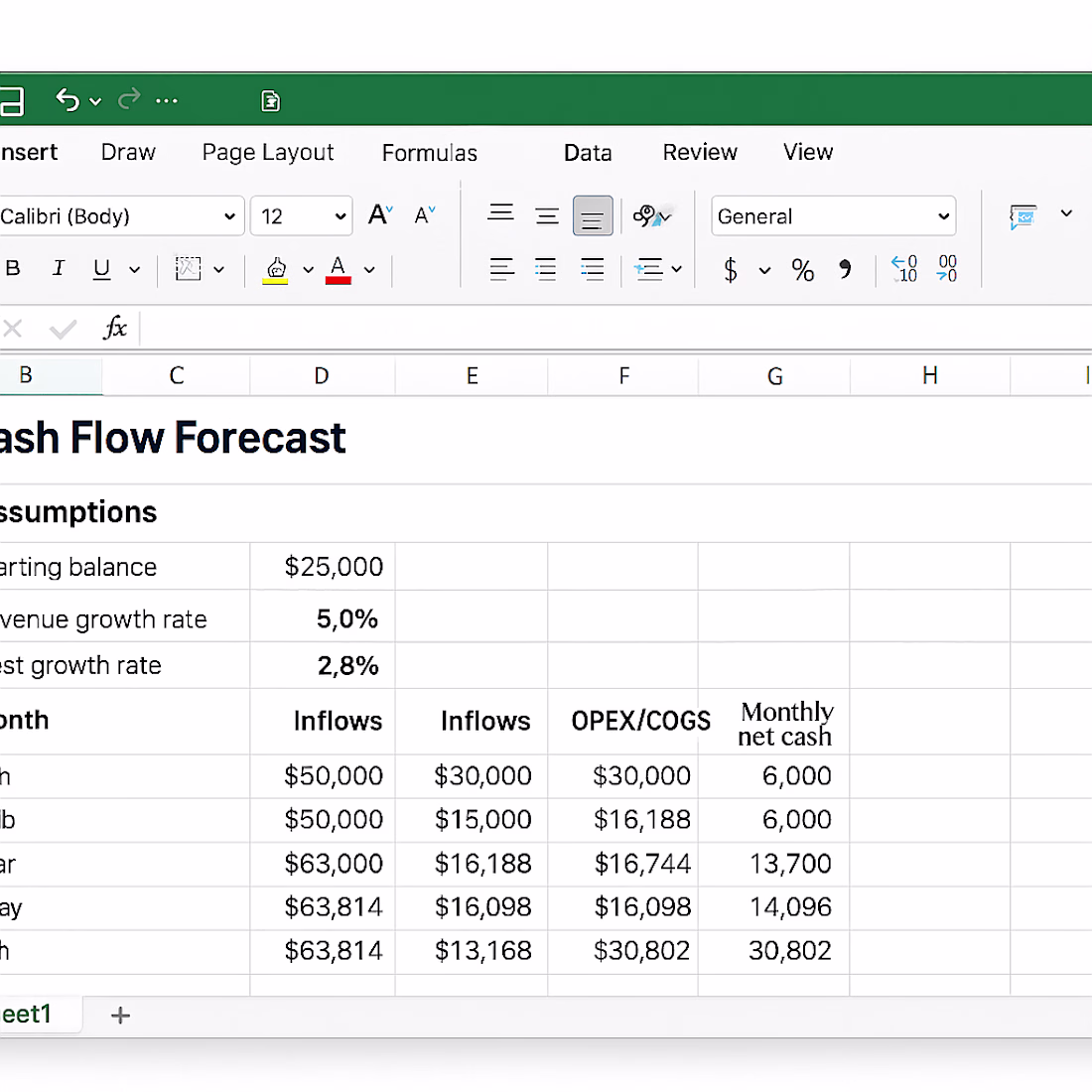Apply yellow fill color bucket
Image resolution: width=1092 pixels, height=1092 pixels.
276,270
